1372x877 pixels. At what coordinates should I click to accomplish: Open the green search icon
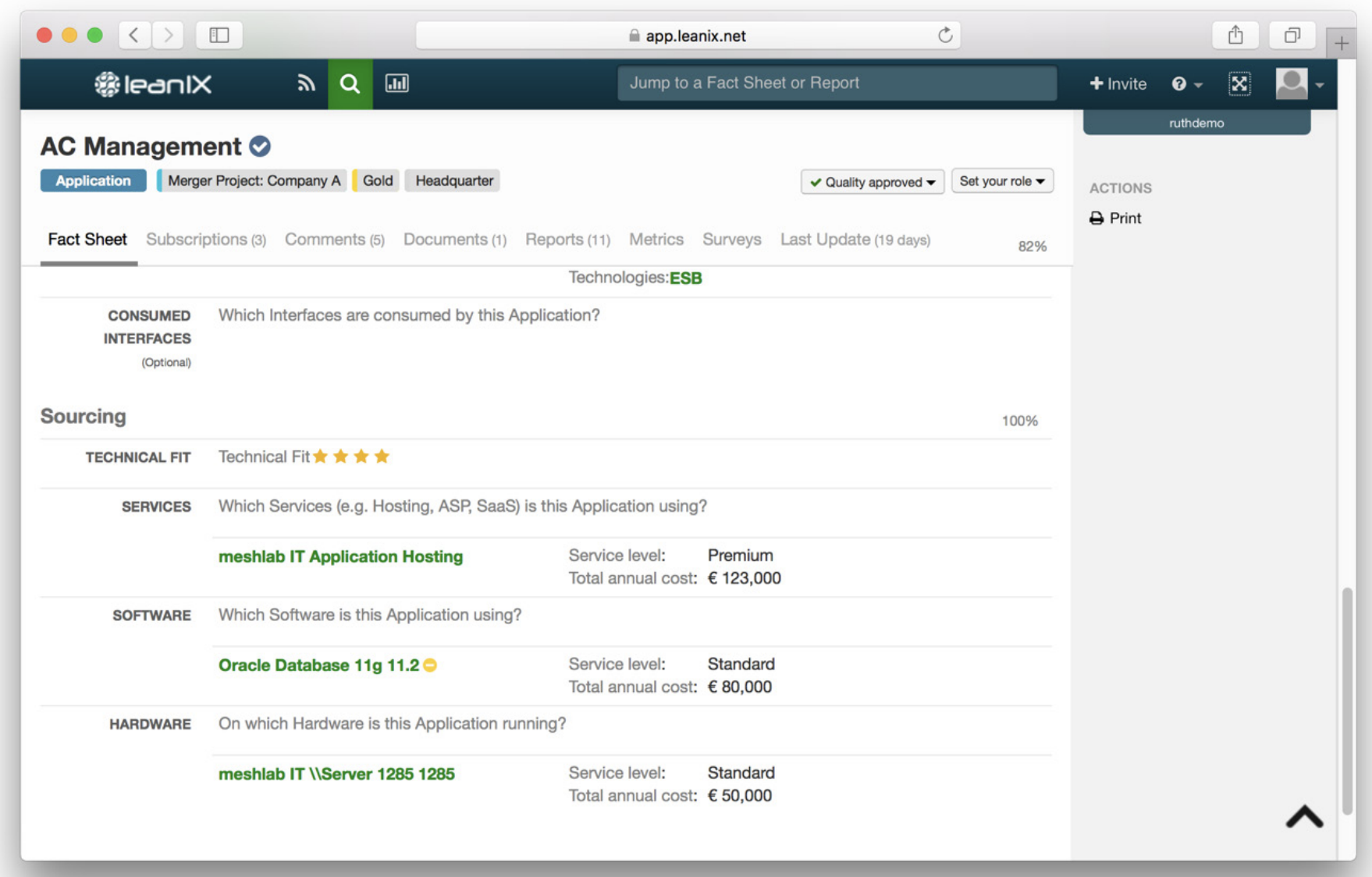point(350,83)
